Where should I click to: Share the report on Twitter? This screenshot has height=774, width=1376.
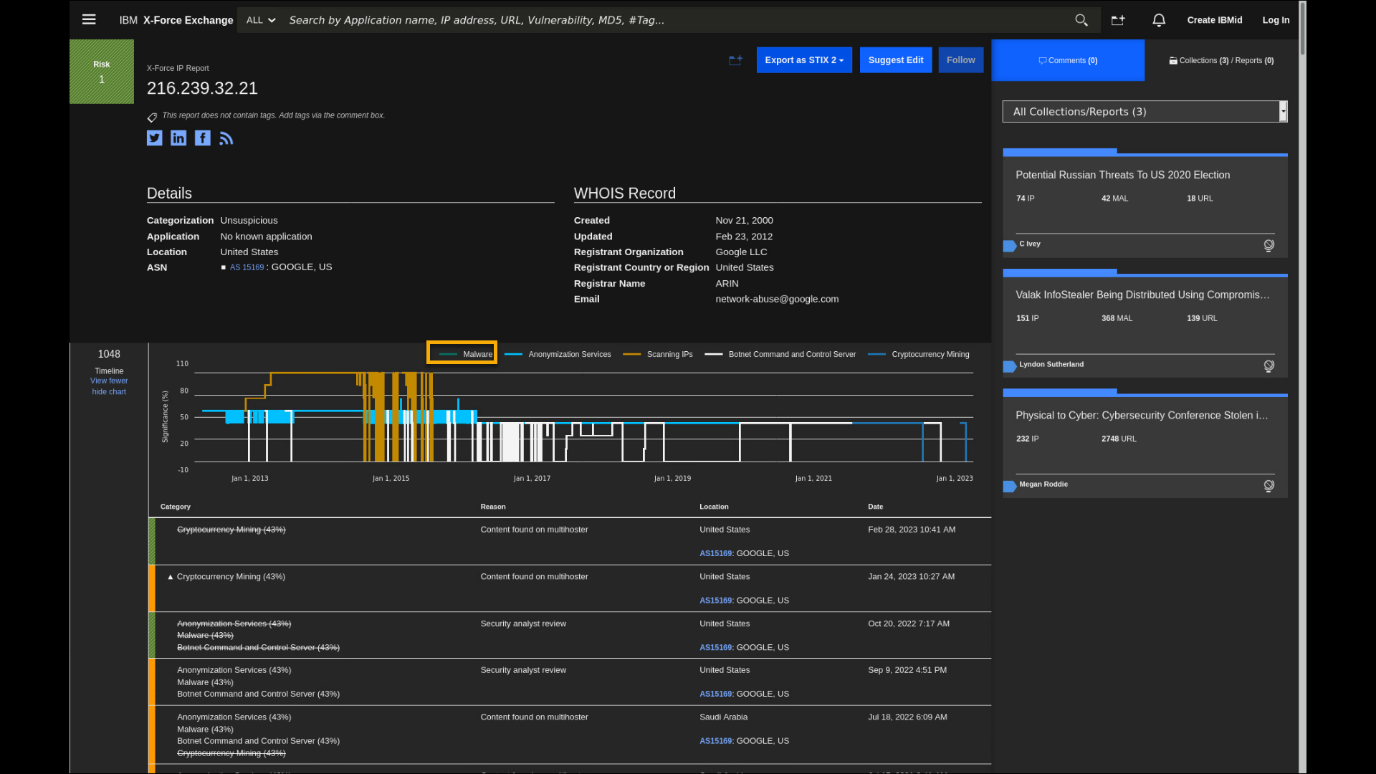(154, 138)
